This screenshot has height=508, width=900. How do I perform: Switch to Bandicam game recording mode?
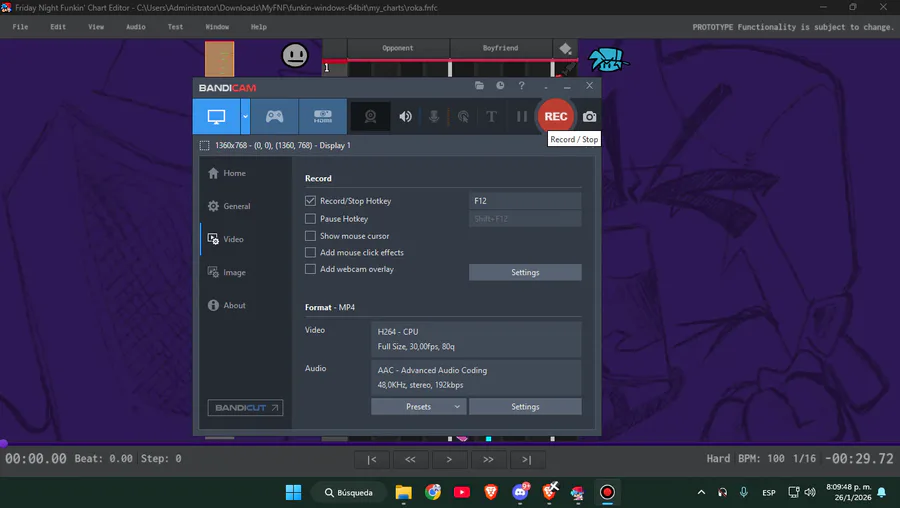tap(274, 117)
